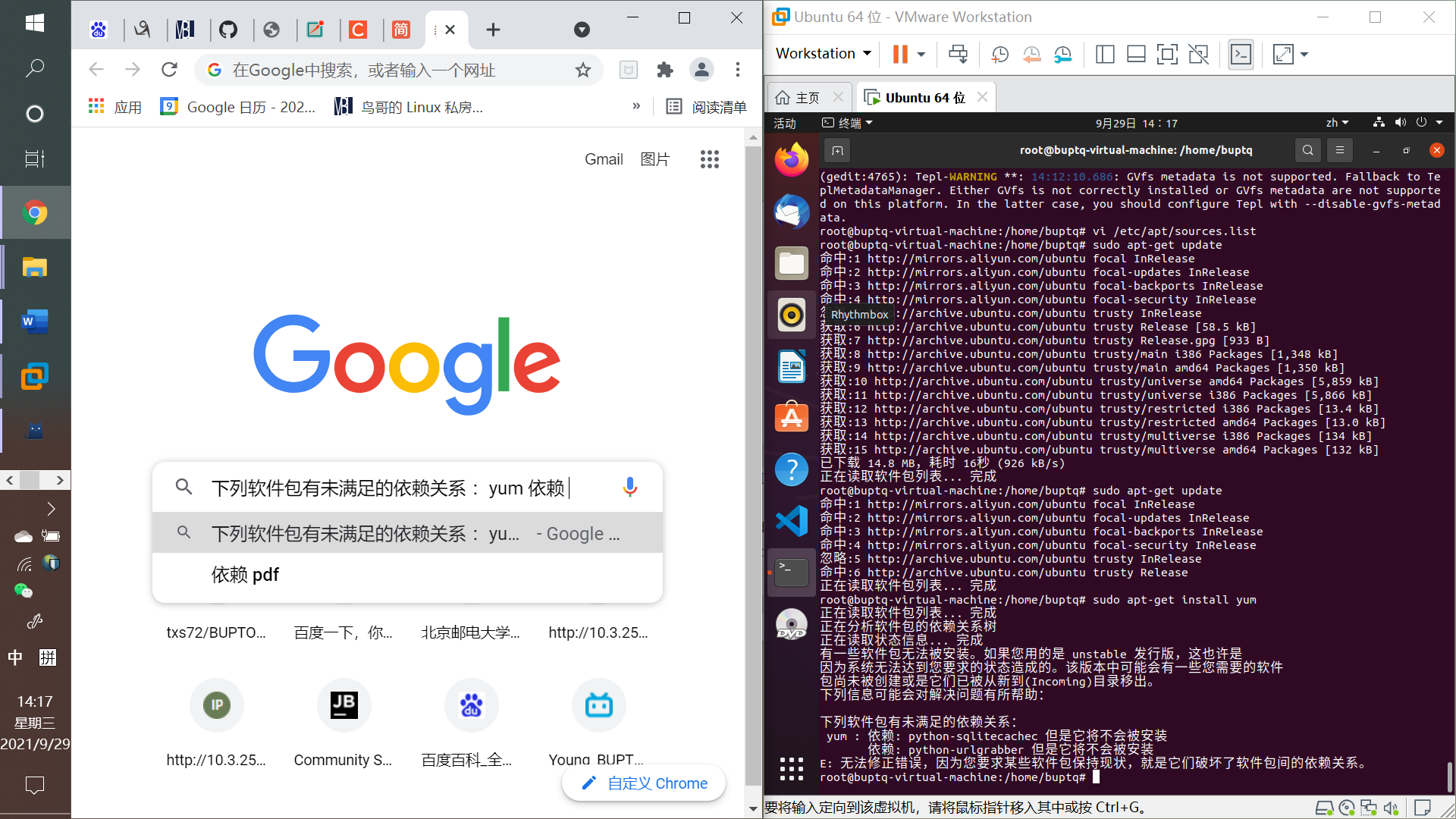Open the Google 日历 bookmark
The height and width of the screenshot is (819, 1456).
[238, 107]
